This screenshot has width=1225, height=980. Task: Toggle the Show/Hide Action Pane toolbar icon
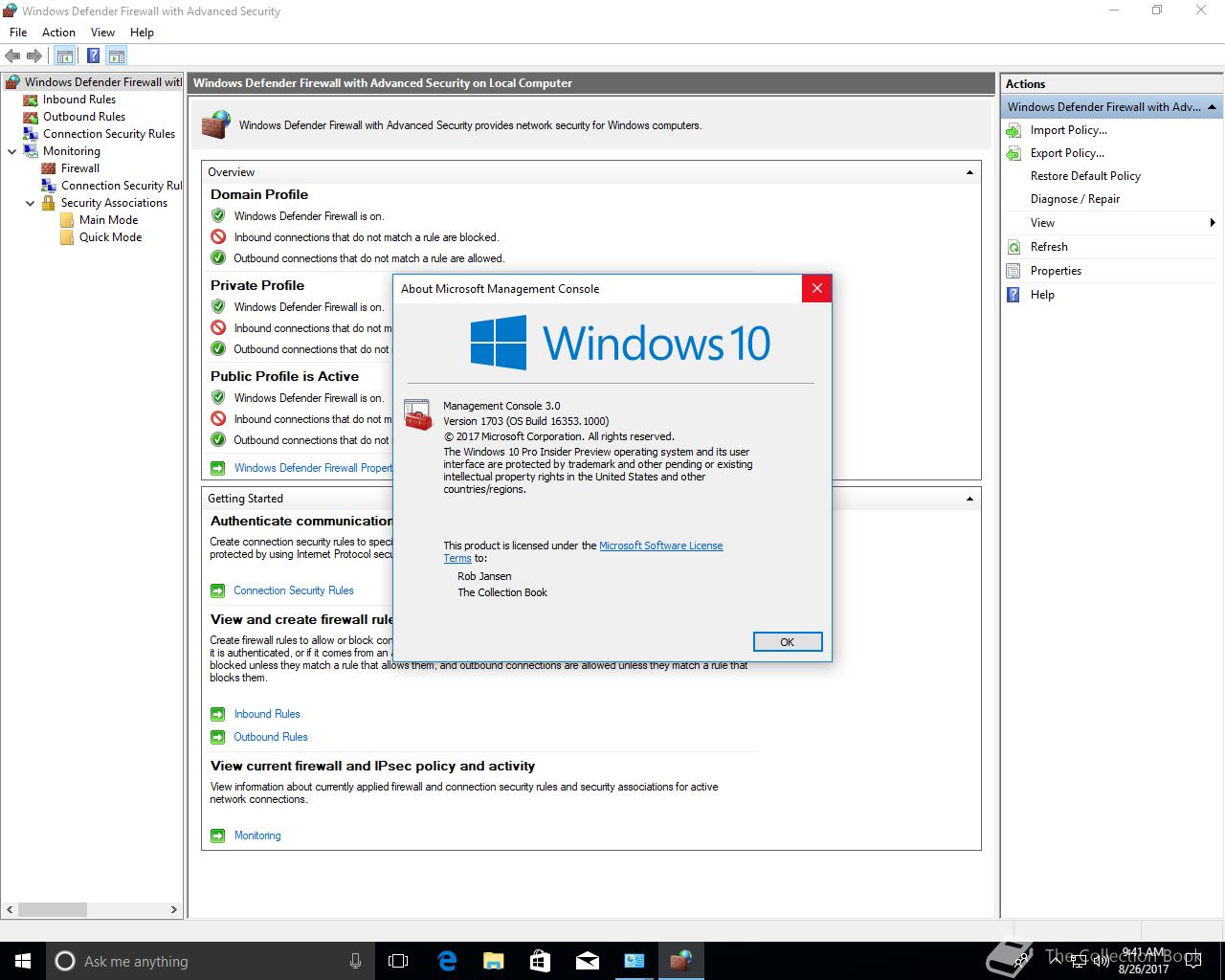coord(117,56)
